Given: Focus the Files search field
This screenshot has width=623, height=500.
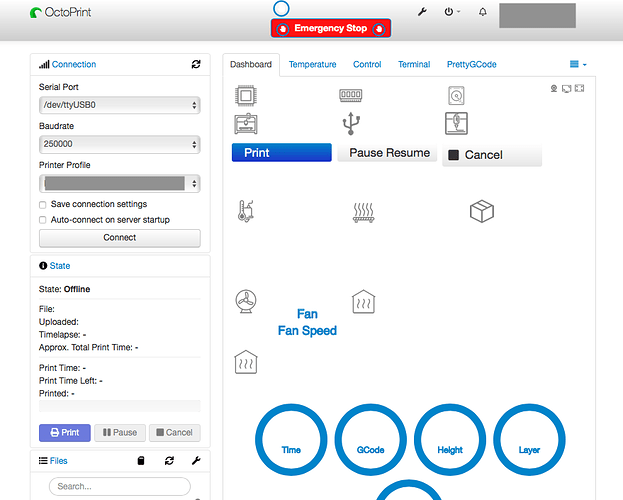Looking at the screenshot, I should (120, 486).
